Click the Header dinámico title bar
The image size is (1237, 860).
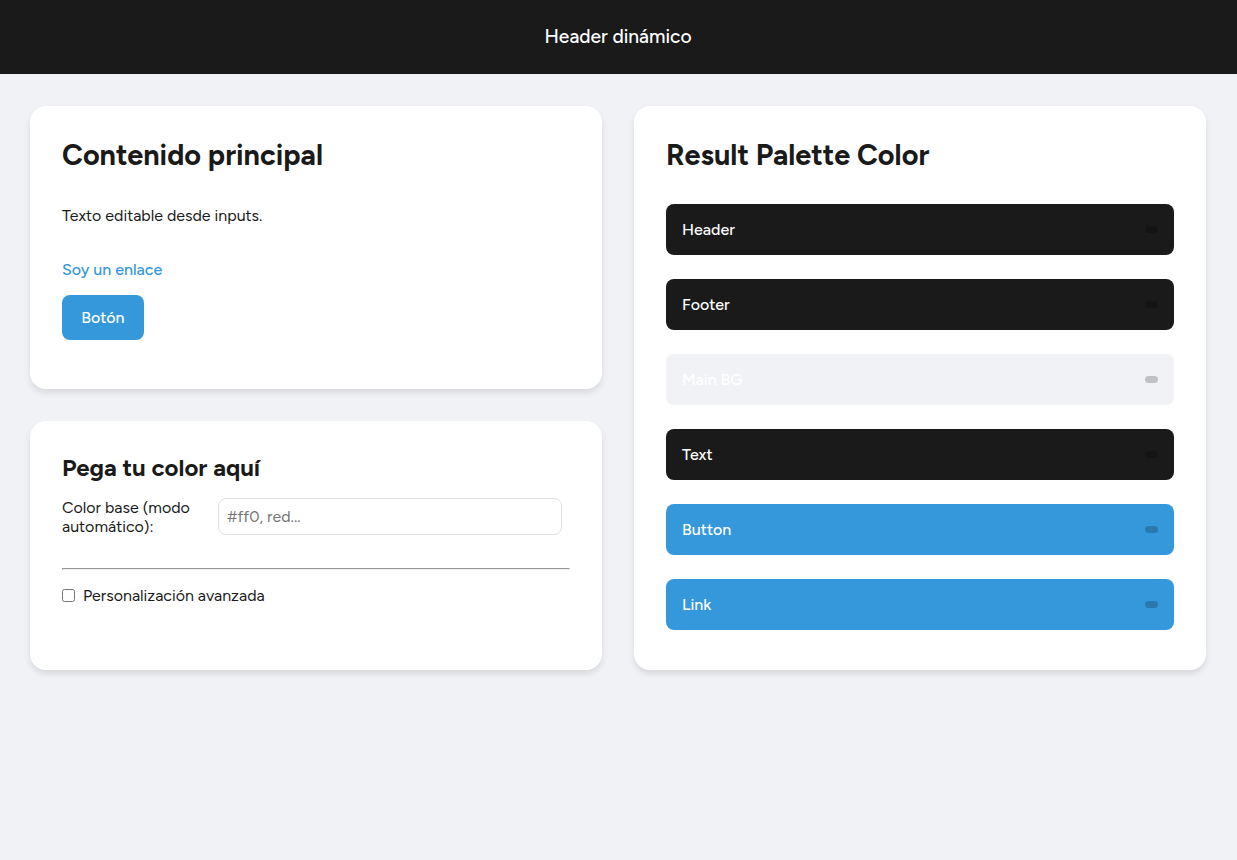pyautogui.click(x=618, y=36)
